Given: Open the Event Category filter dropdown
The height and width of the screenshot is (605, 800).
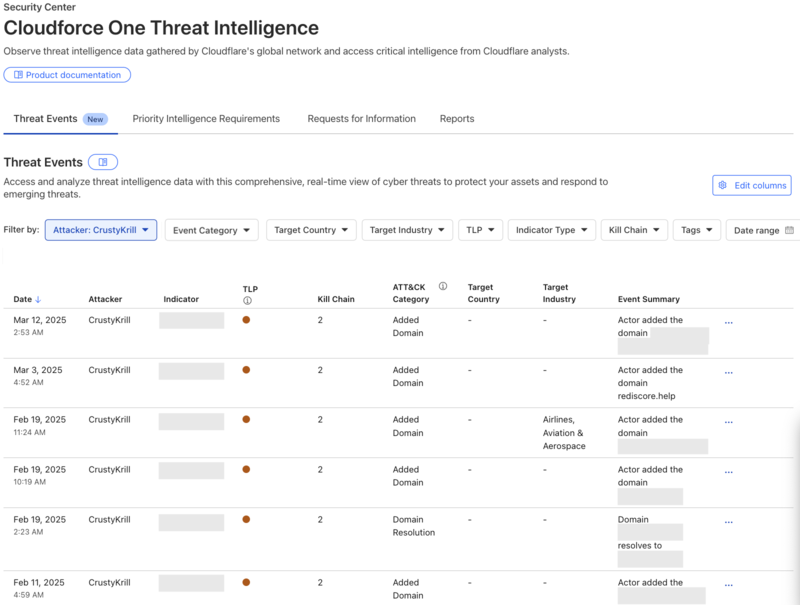Looking at the screenshot, I should [211, 230].
